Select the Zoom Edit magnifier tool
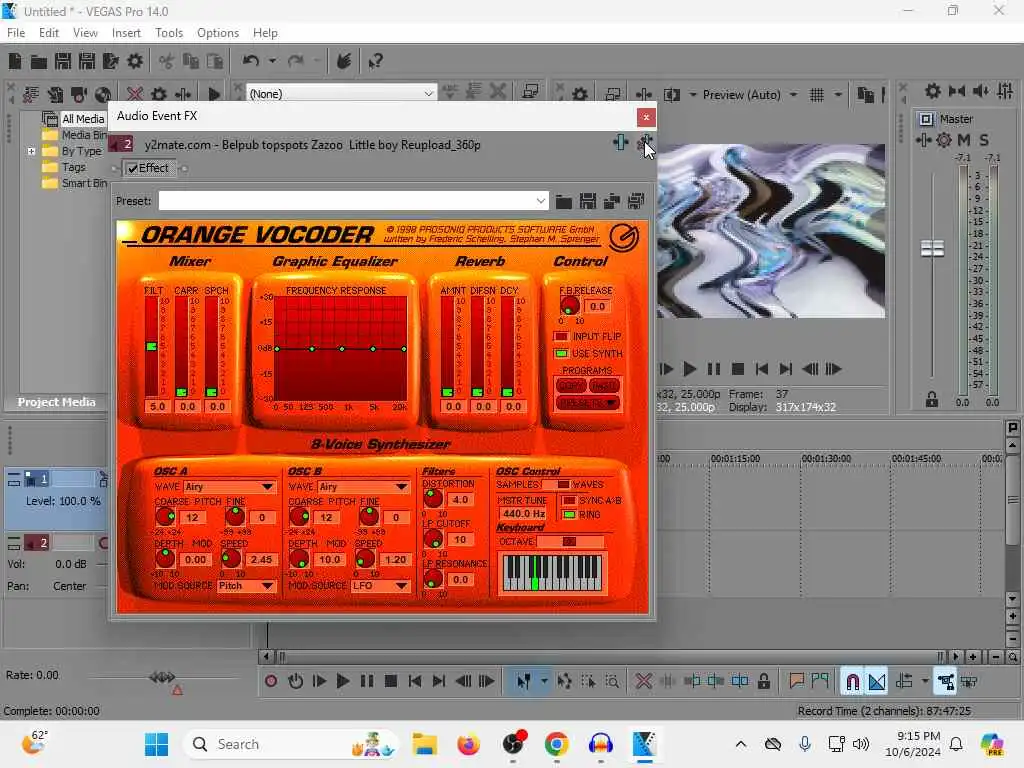The image size is (1024, 768). tap(612, 681)
